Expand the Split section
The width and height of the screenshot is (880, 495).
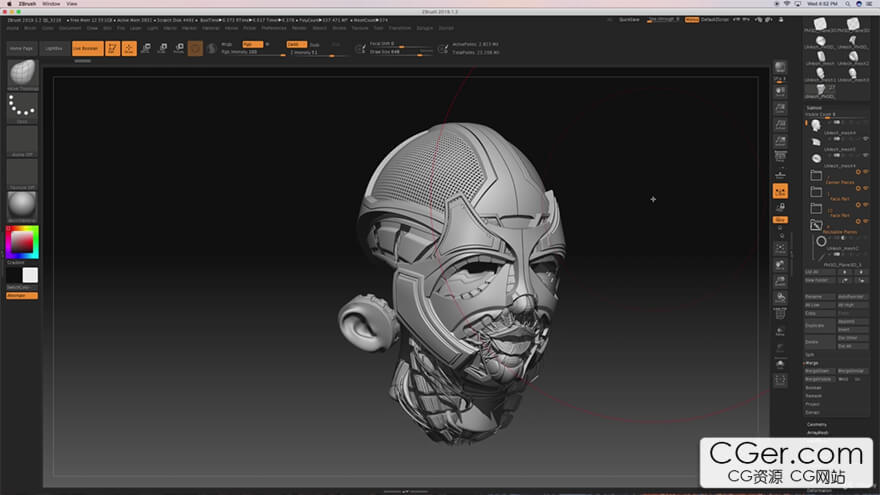coord(810,355)
